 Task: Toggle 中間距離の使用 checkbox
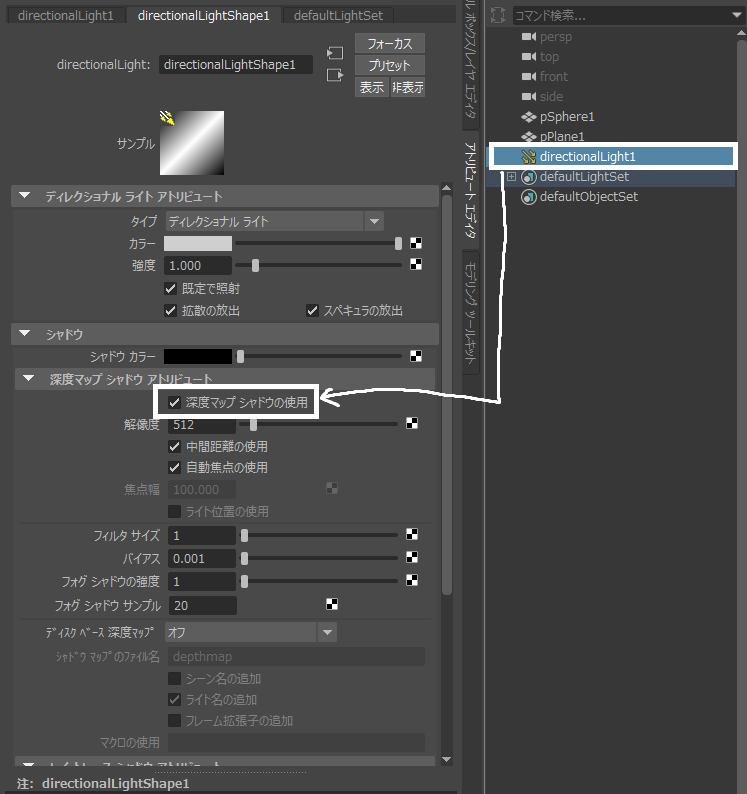point(175,446)
